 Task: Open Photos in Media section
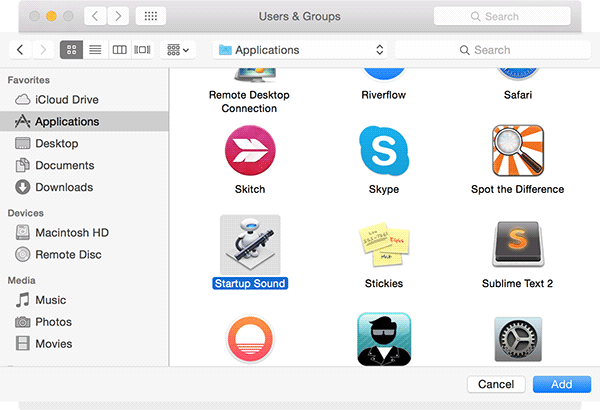tap(84, 322)
